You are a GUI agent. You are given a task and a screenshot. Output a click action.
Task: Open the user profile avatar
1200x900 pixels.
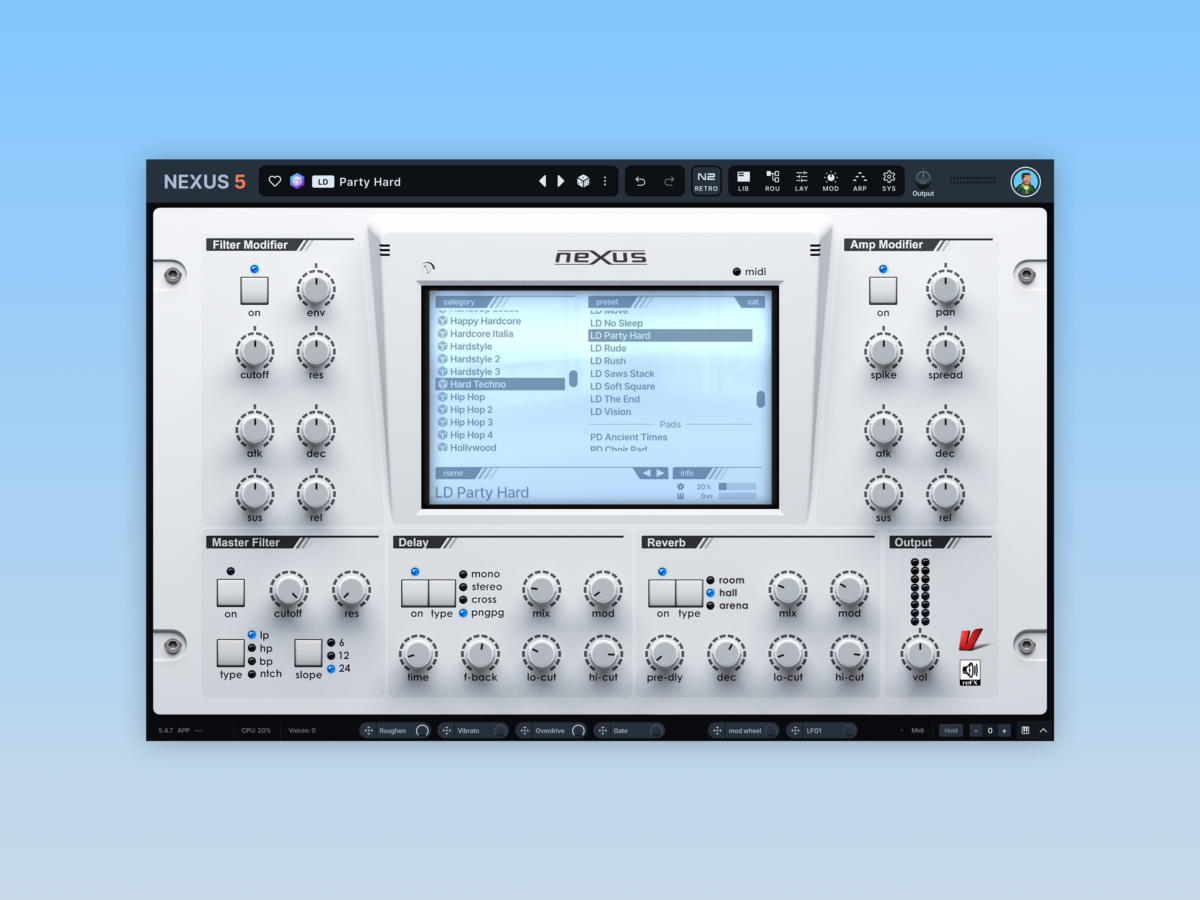pos(1025,181)
